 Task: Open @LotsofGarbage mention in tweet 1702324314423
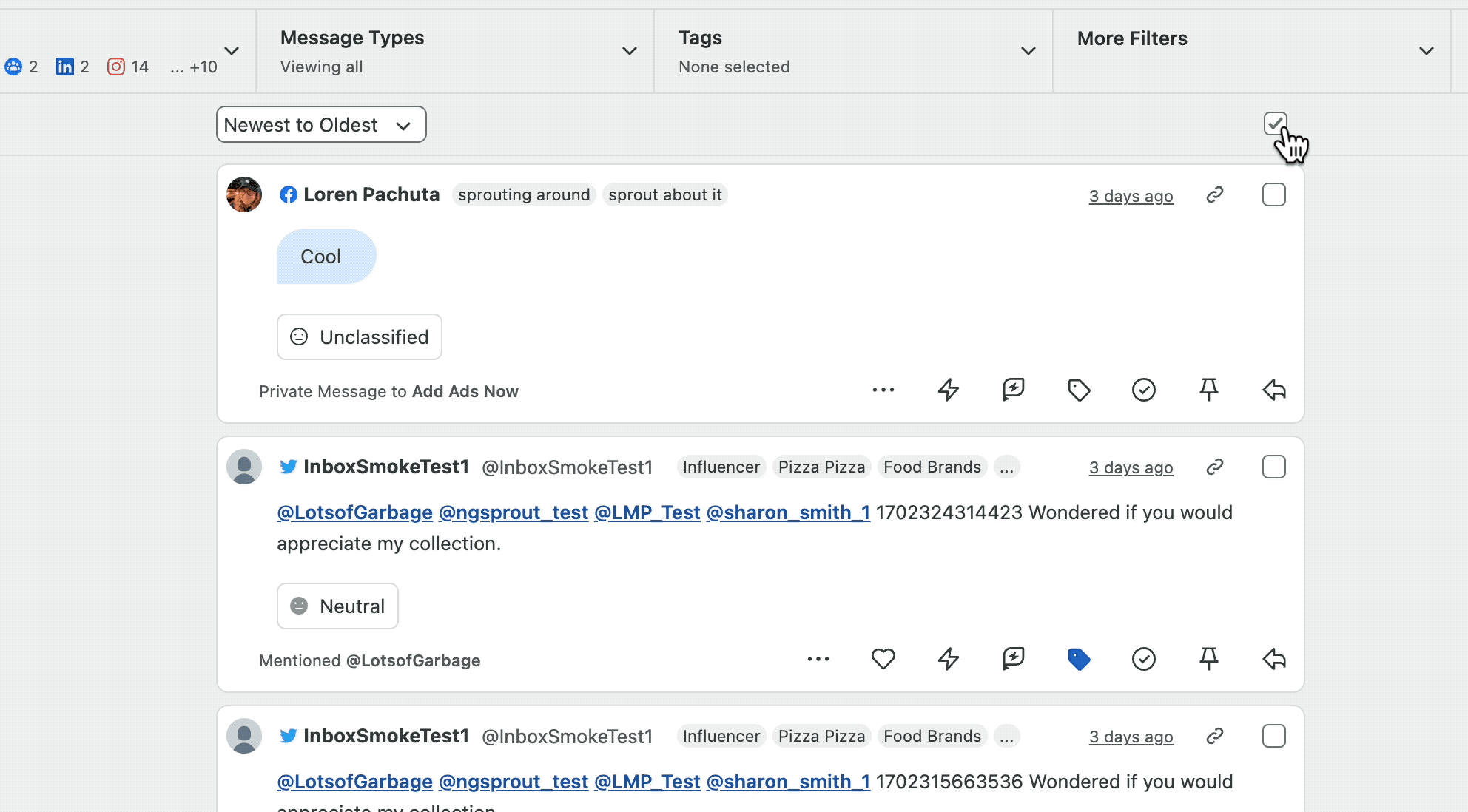pyautogui.click(x=354, y=512)
